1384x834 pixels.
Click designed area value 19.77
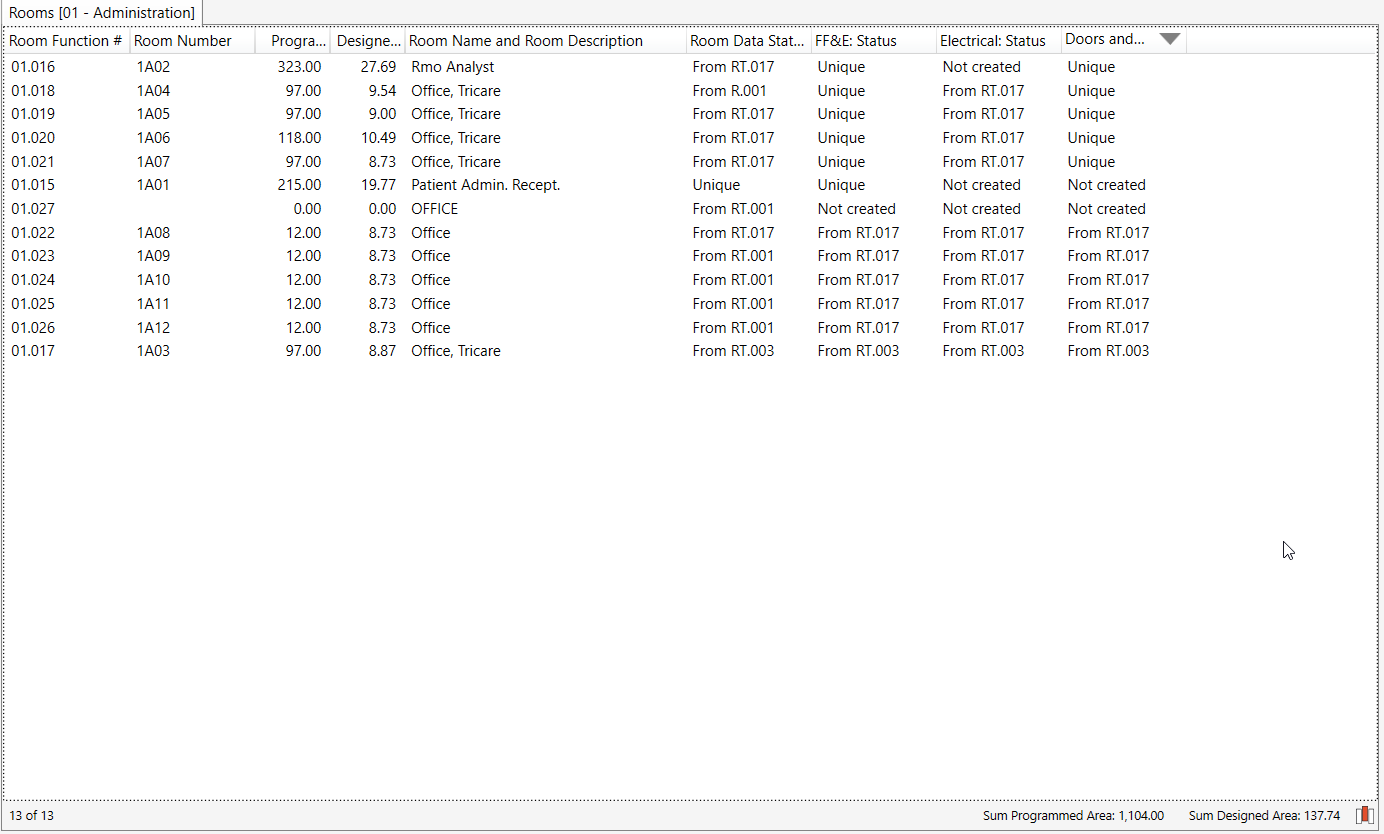378,185
